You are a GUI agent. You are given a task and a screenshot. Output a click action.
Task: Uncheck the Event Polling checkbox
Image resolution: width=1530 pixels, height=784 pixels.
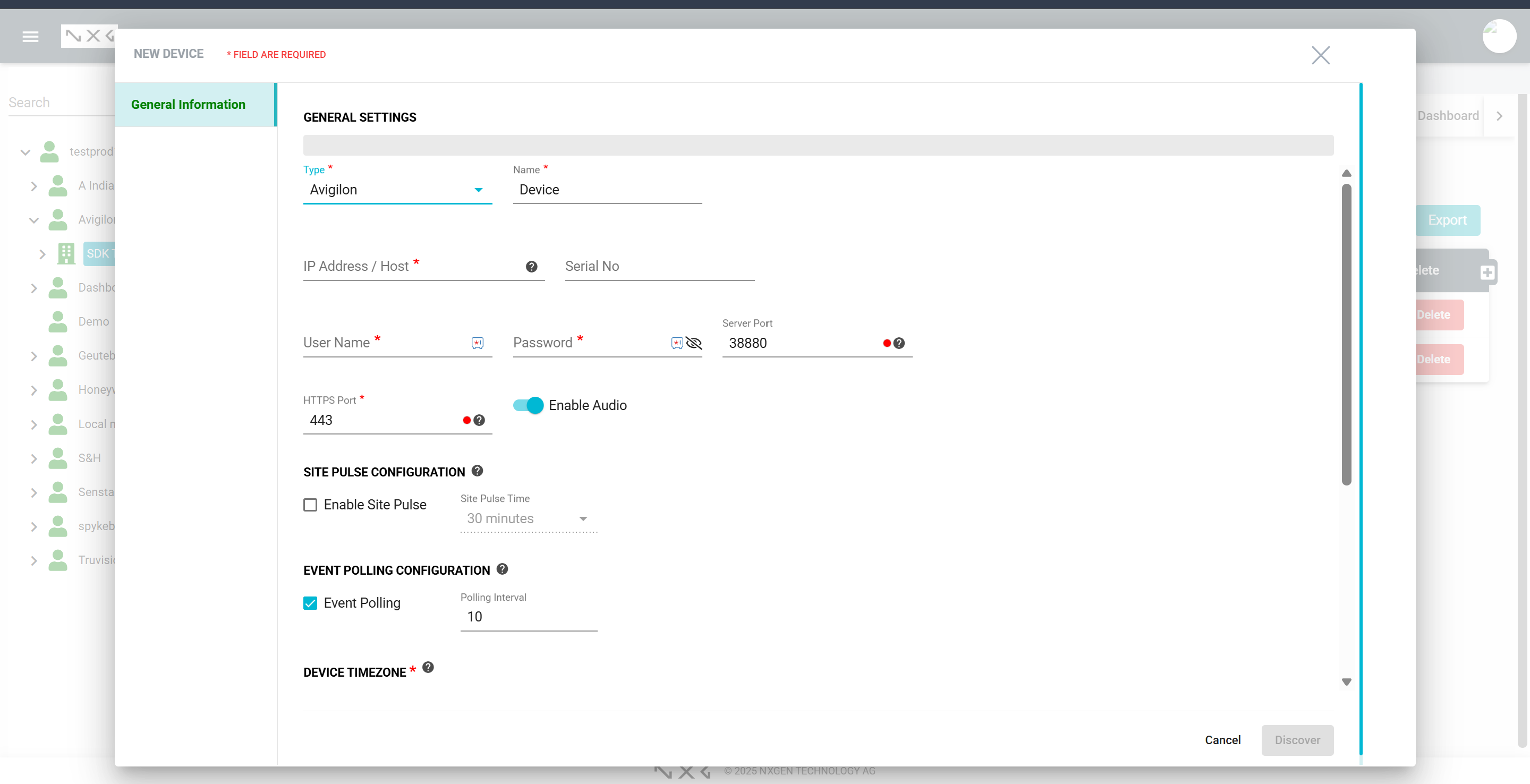310,603
